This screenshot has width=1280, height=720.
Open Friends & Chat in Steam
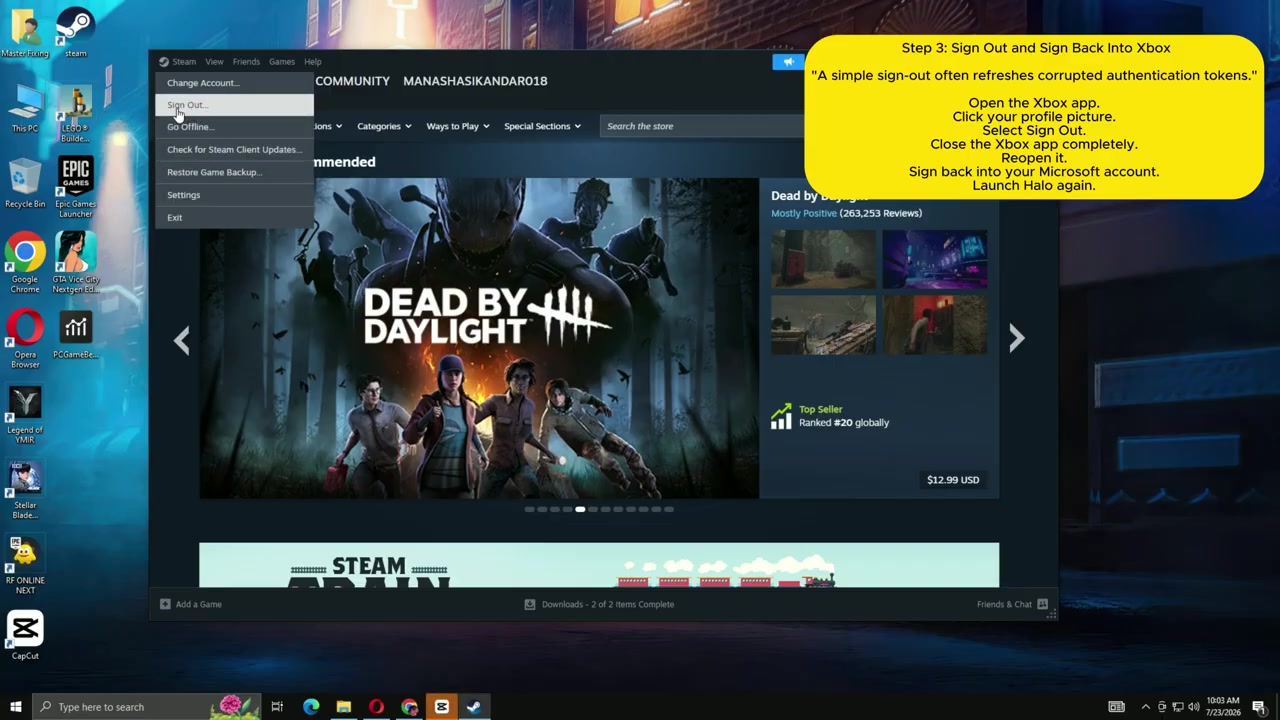pos(1012,604)
